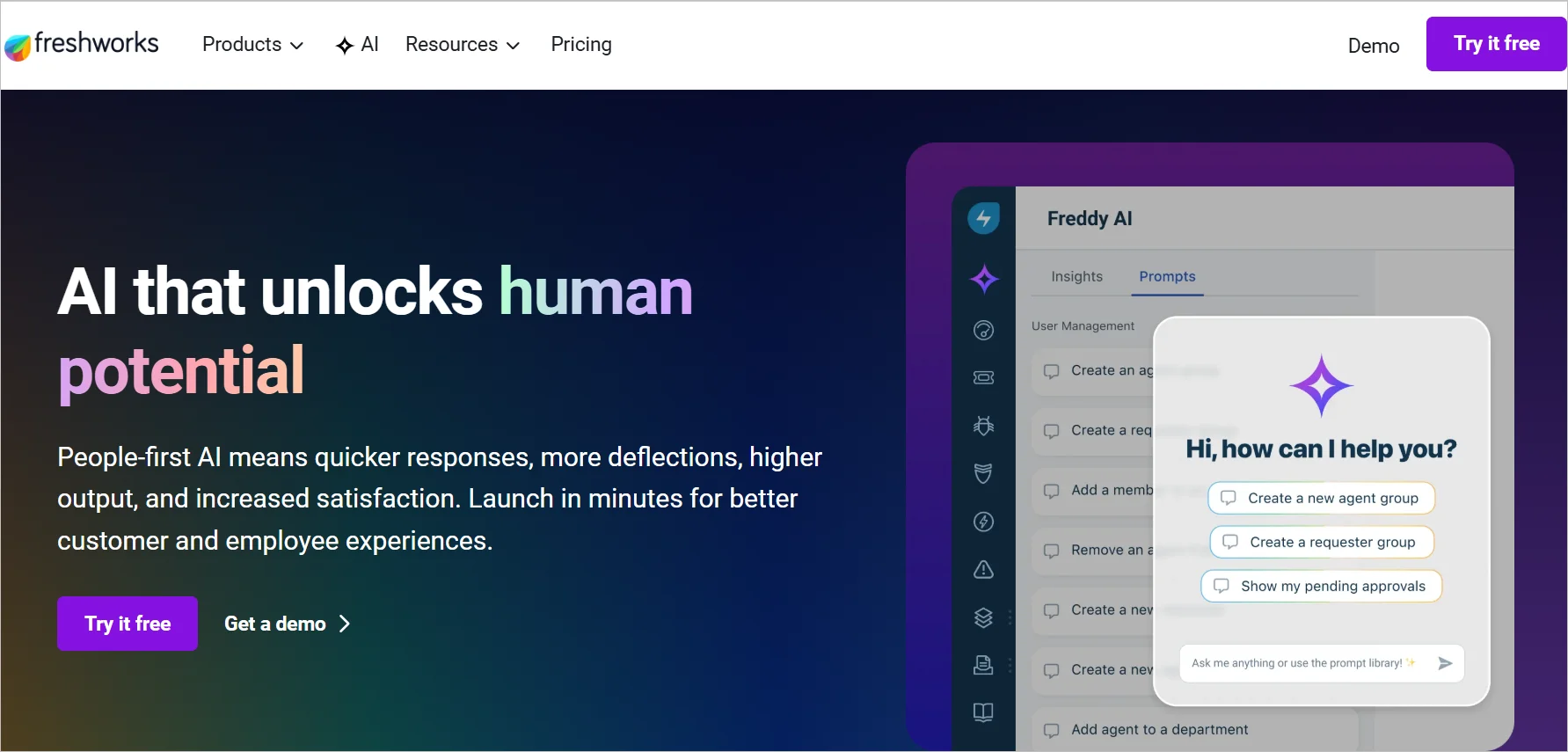Select the 'Remove an a…' prompt row
This screenshot has width=1568, height=752.
[1094, 551]
